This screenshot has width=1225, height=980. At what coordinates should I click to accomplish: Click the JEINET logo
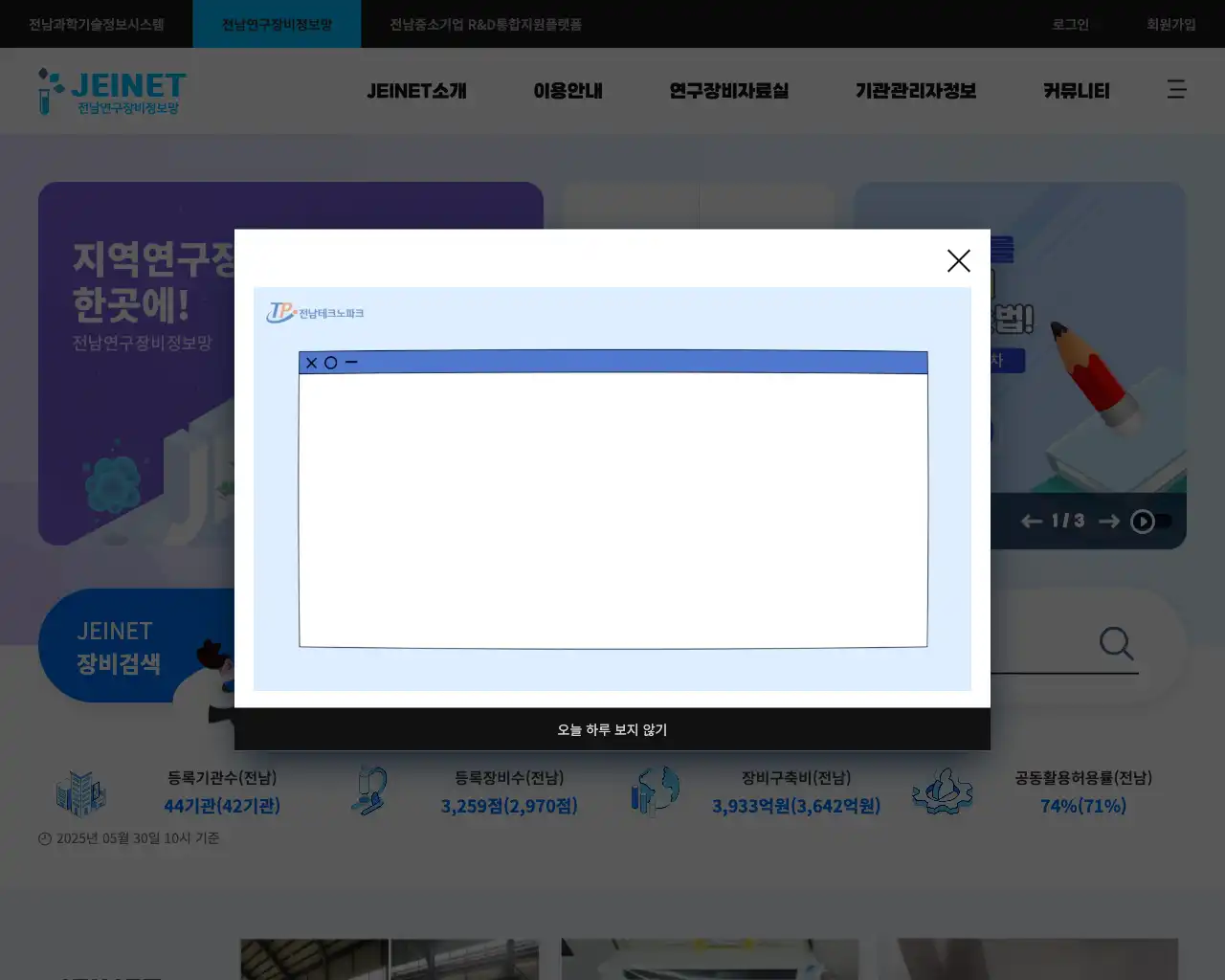point(110,90)
